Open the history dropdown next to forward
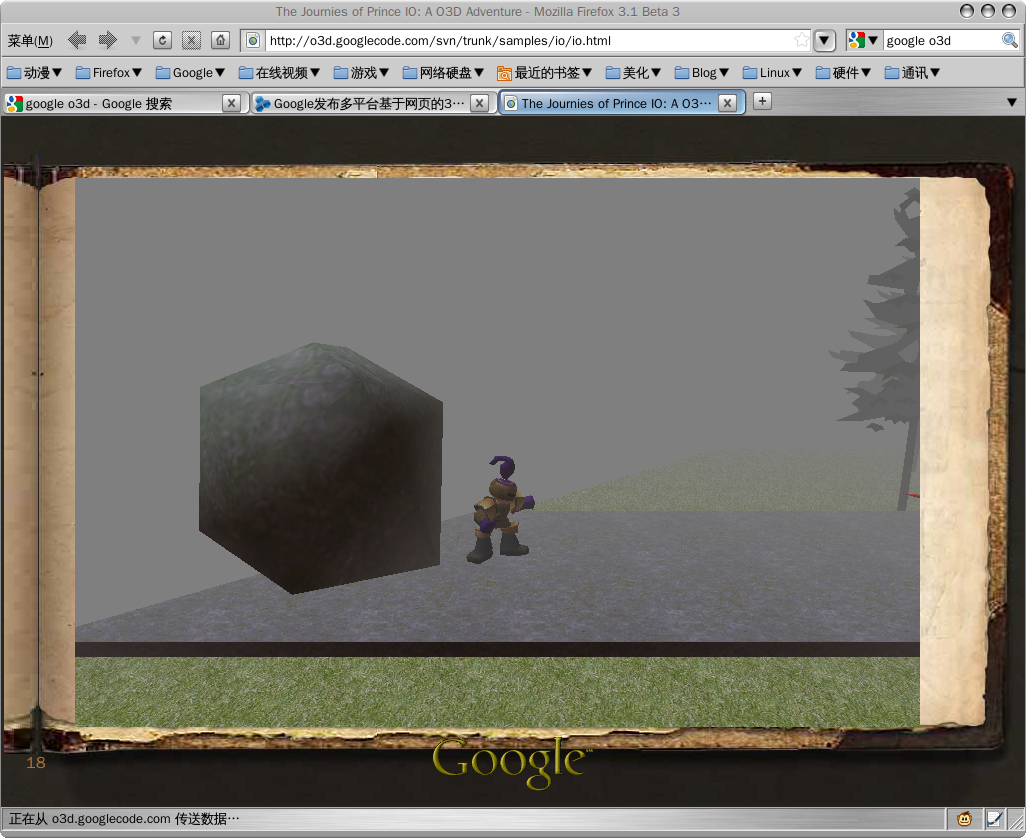Viewport: 1026px width, 838px height. (135, 41)
